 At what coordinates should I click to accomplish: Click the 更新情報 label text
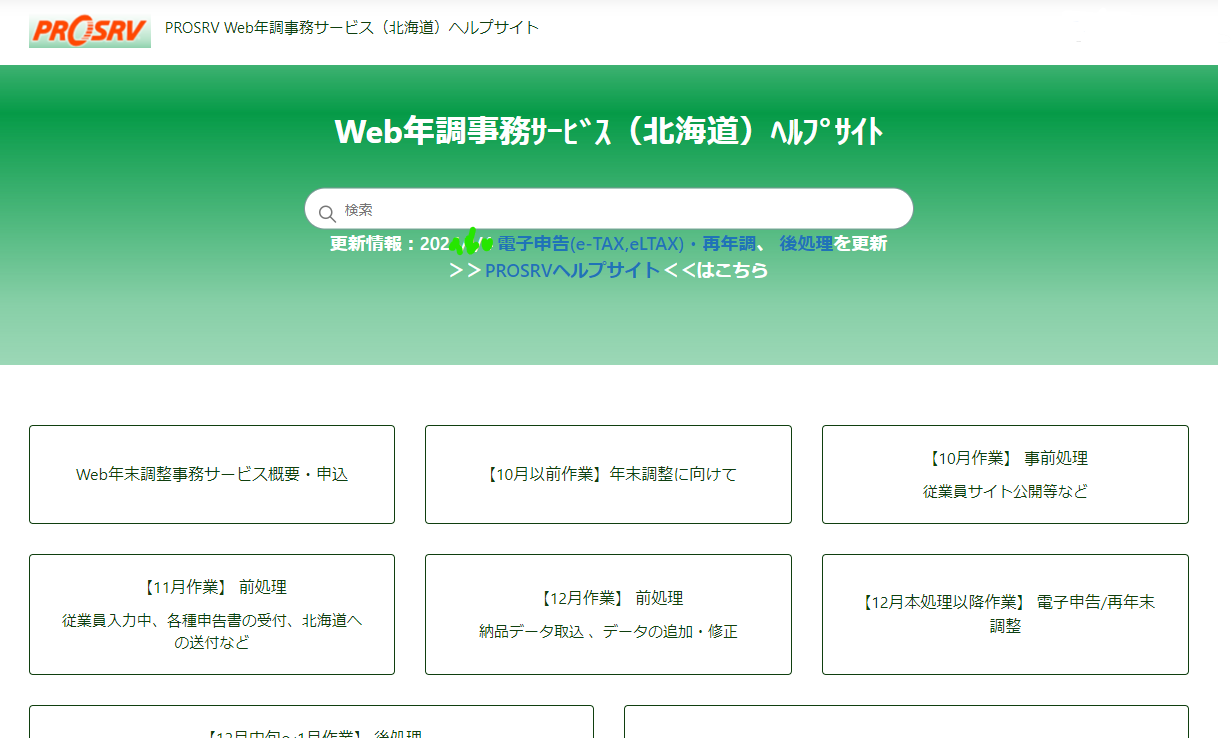[x=367, y=243]
